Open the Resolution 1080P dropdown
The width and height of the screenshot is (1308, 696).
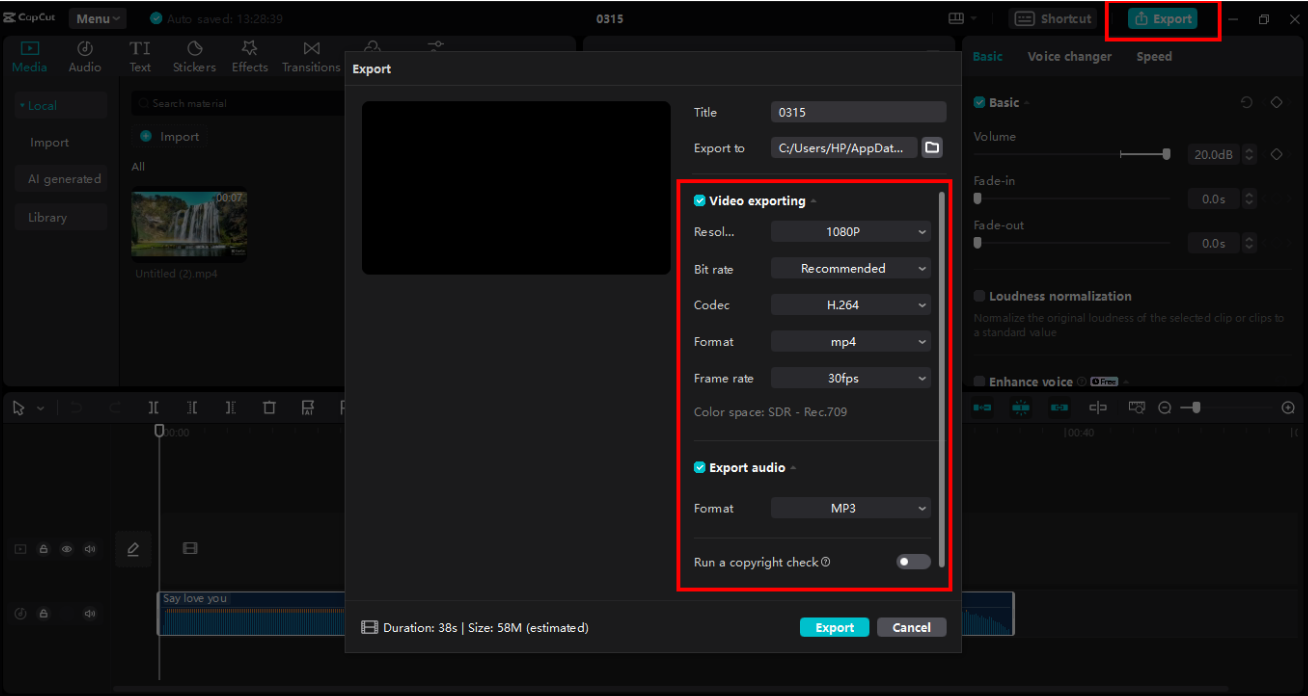point(851,232)
